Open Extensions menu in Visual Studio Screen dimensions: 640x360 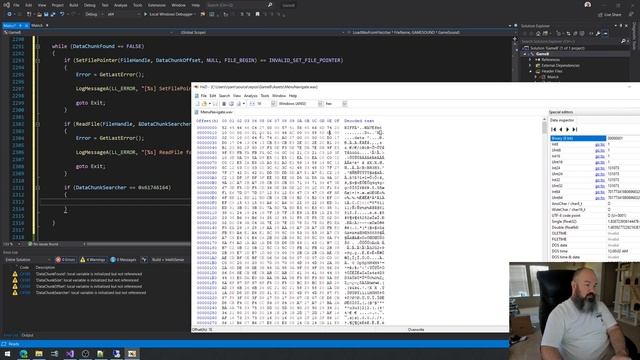point(157,5)
